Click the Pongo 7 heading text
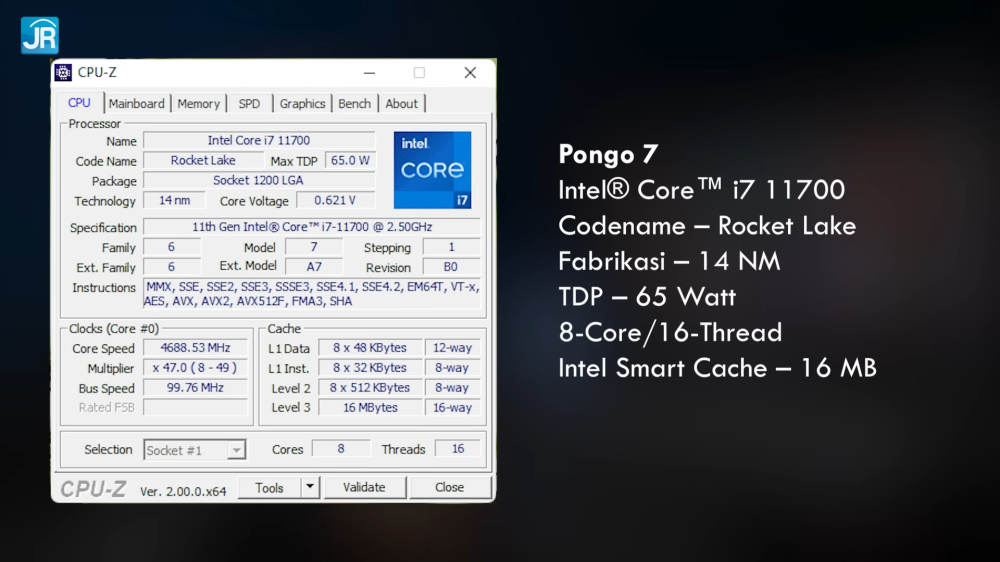 [608, 154]
